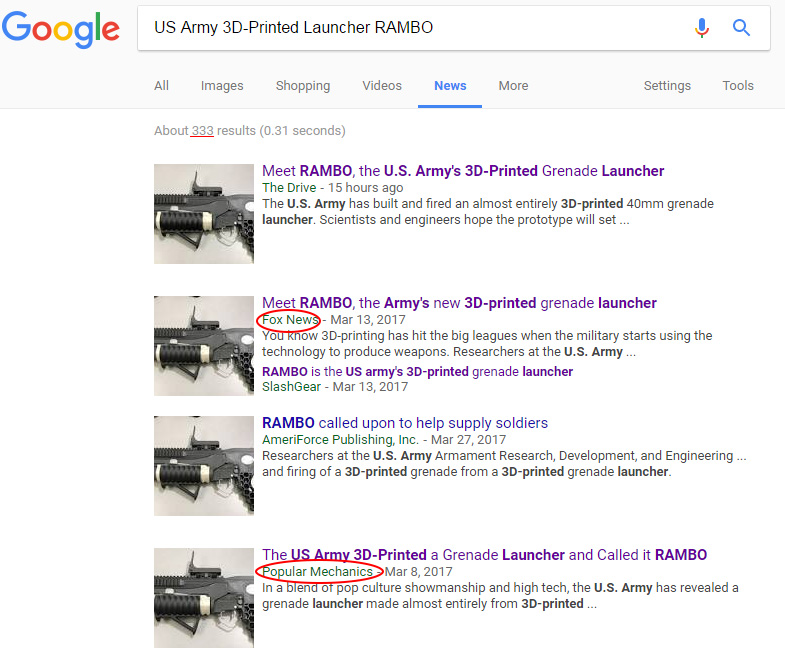Click 'Fox News' source name
This screenshot has width=785, height=655.
(290, 319)
